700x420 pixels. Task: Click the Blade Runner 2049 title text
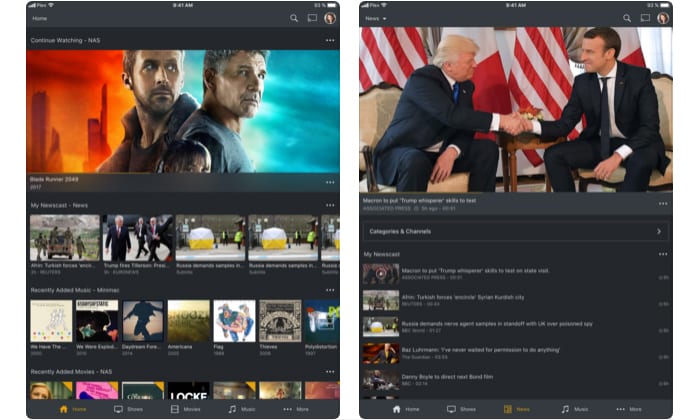coord(54,179)
